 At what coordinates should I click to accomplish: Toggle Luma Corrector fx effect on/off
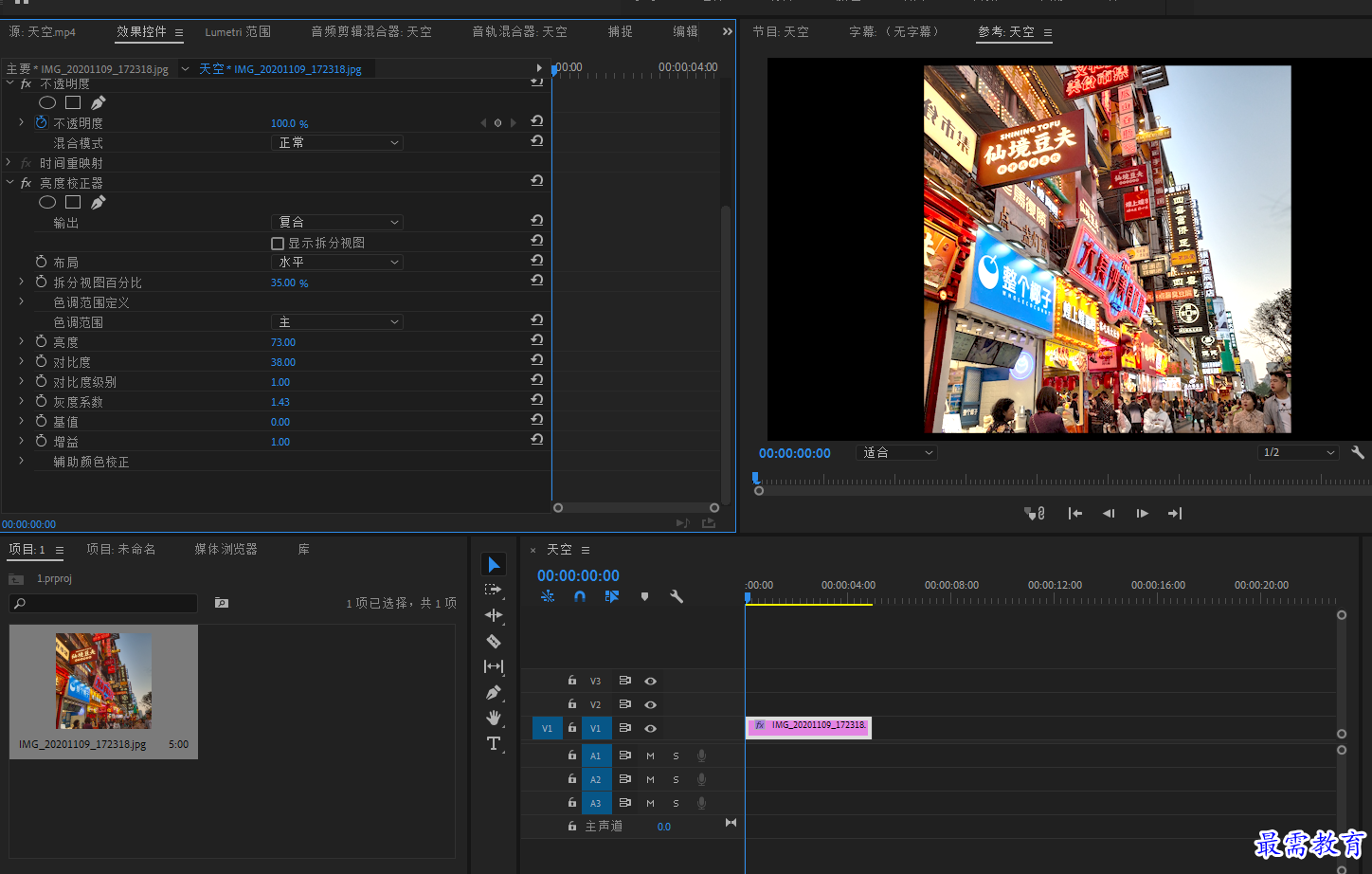coord(27,183)
